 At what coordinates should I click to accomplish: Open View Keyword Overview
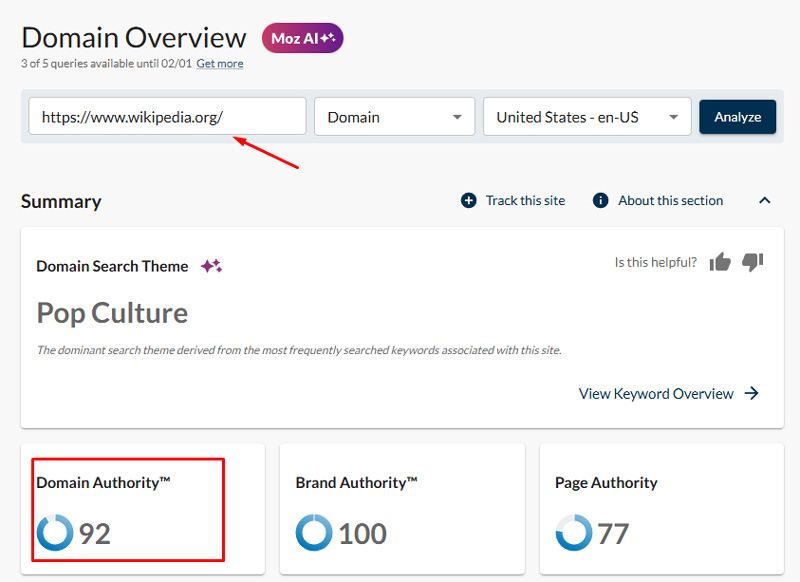pos(657,393)
